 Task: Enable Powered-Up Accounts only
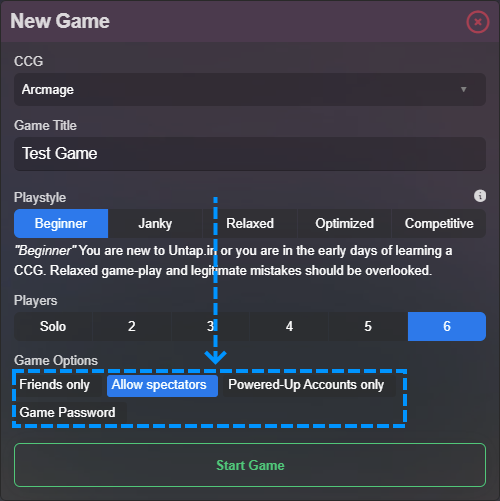(x=306, y=385)
